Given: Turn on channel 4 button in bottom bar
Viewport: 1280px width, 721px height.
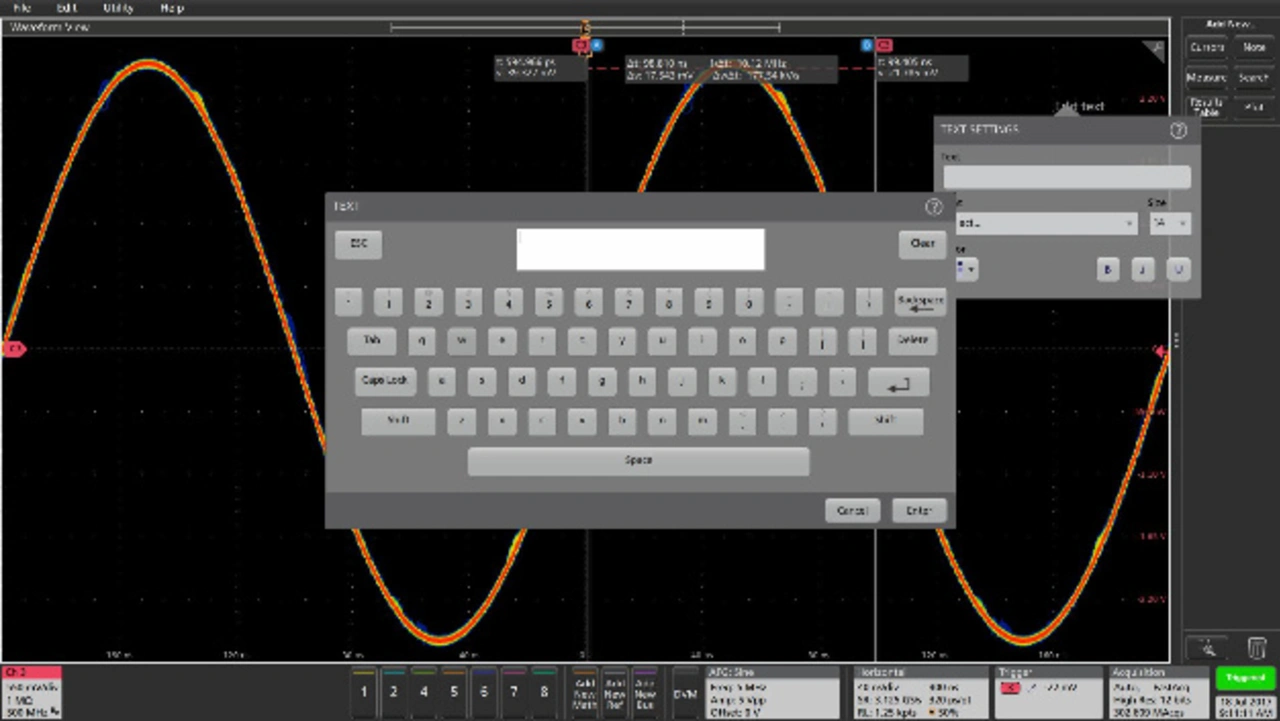Looking at the screenshot, I should pyautogui.click(x=424, y=690).
